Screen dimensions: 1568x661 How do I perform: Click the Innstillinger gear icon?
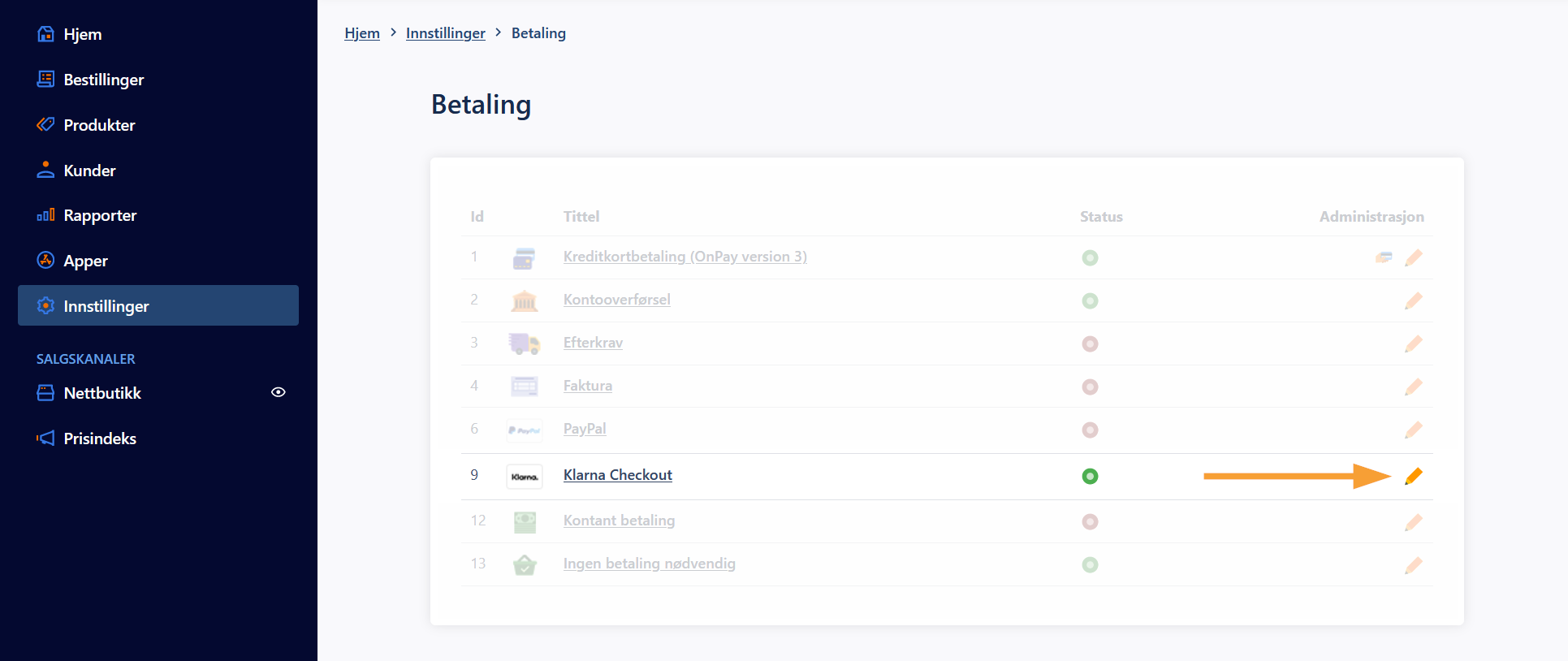[x=46, y=306]
